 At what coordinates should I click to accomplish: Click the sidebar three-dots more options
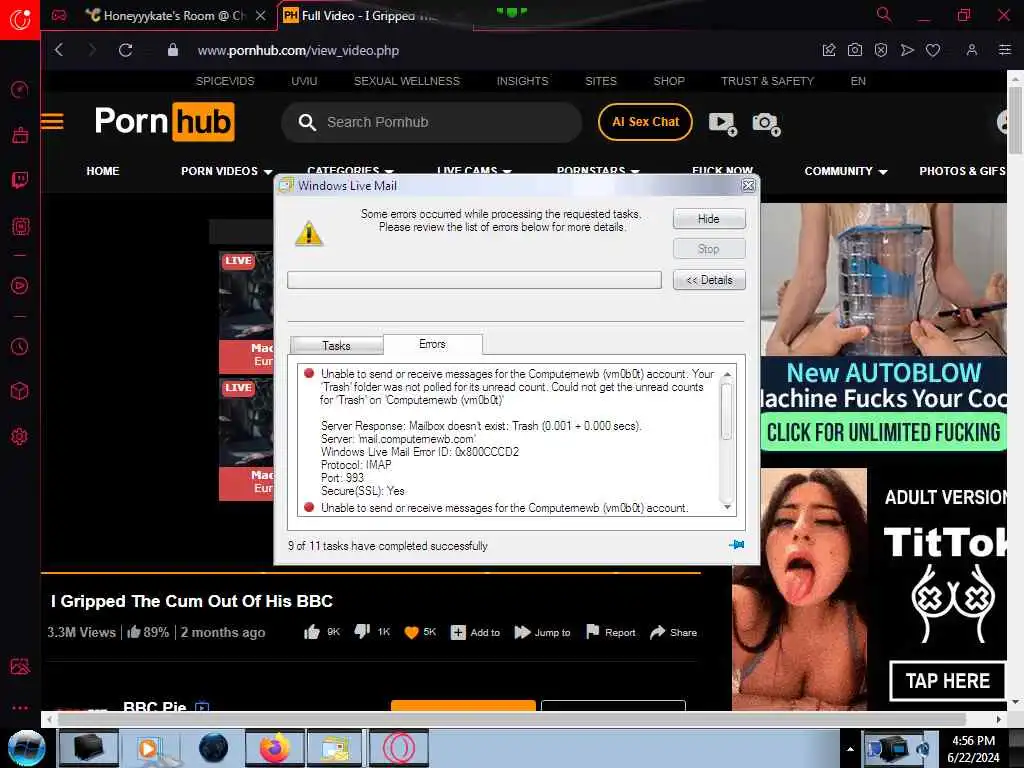20,707
